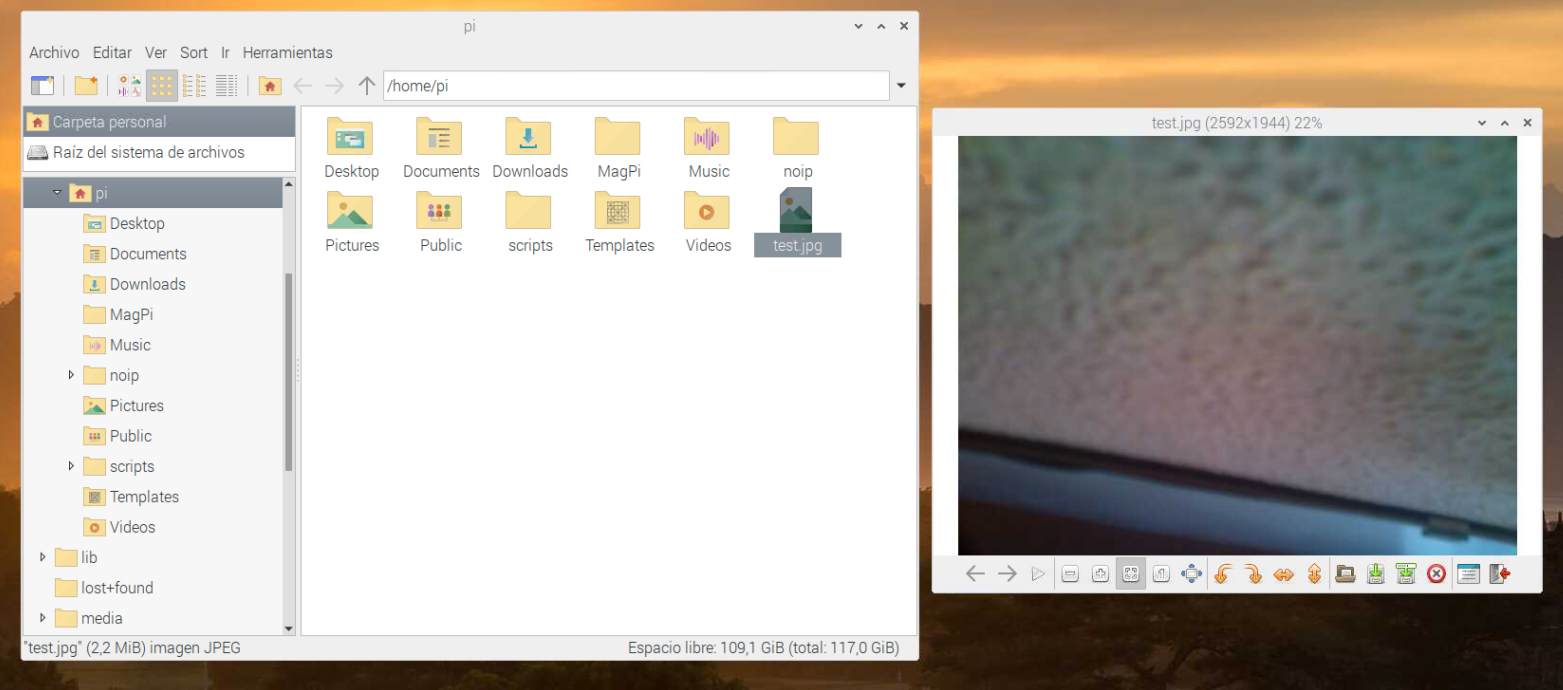Switch to detailed list view

227,86
